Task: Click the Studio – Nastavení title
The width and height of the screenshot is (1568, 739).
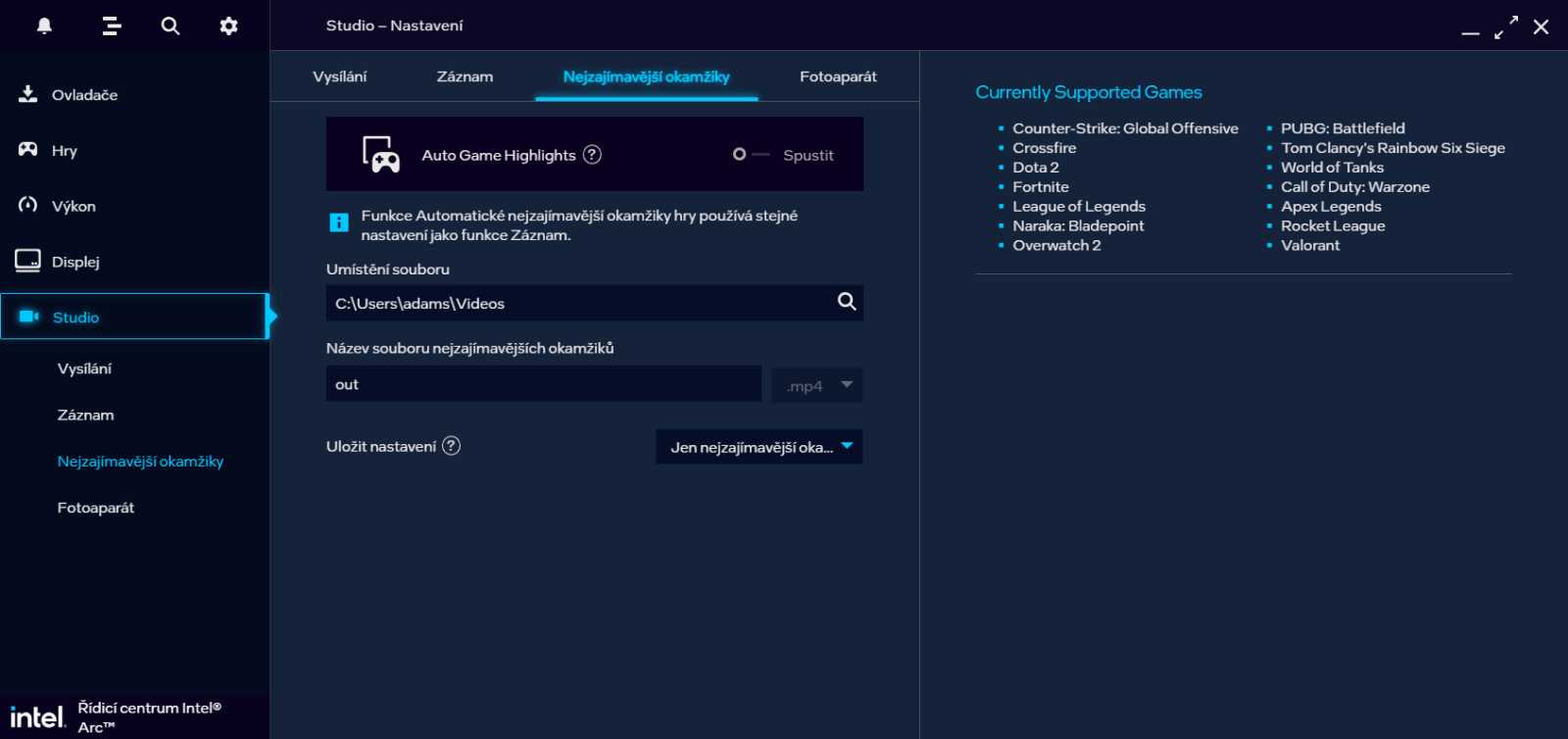Action: pos(395,25)
